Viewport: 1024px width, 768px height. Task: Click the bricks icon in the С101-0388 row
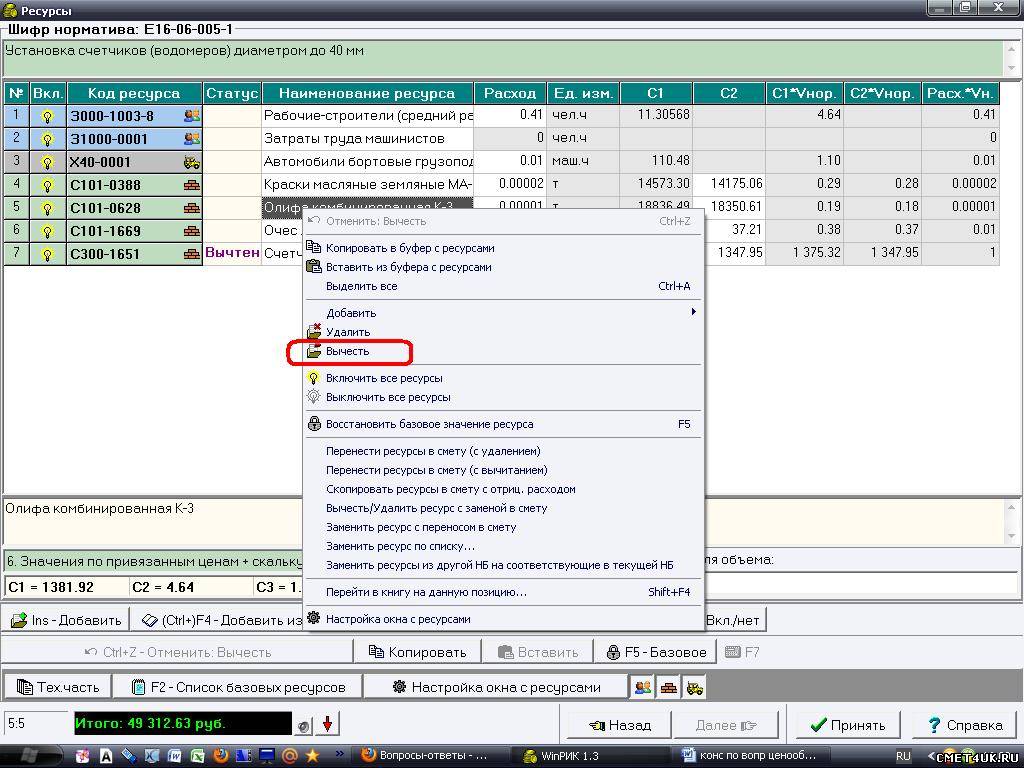click(191, 185)
